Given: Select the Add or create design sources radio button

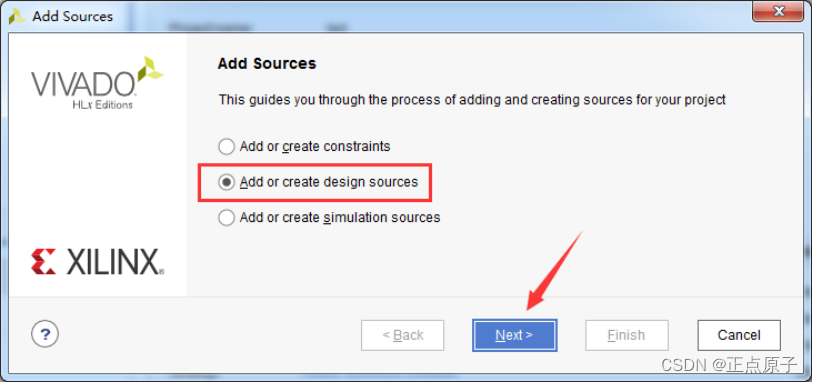Looking at the screenshot, I should pyautogui.click(x=227, y=182).
